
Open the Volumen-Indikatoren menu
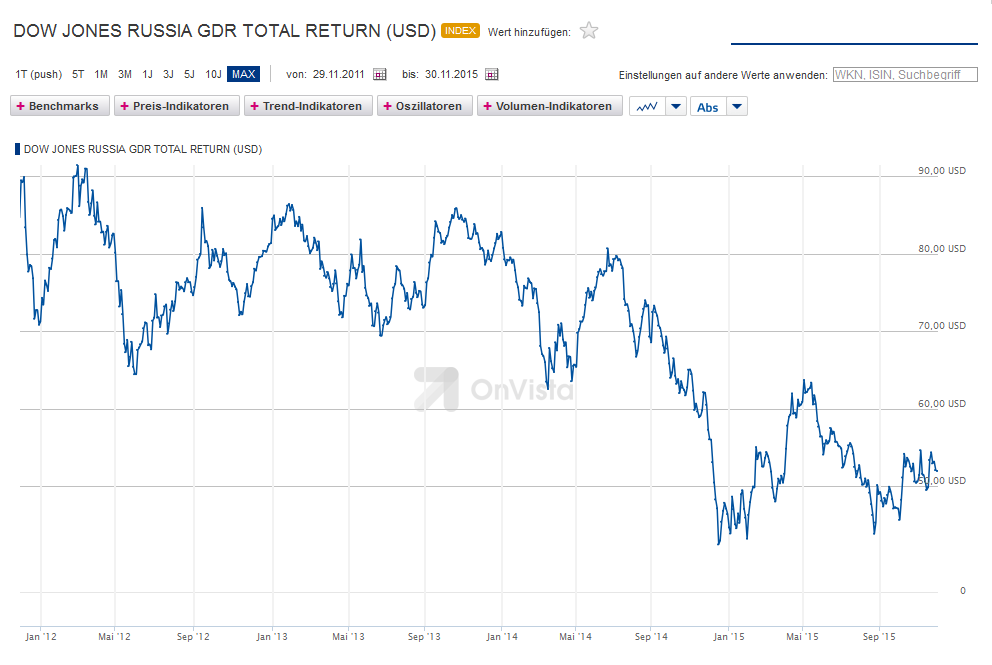549,106
